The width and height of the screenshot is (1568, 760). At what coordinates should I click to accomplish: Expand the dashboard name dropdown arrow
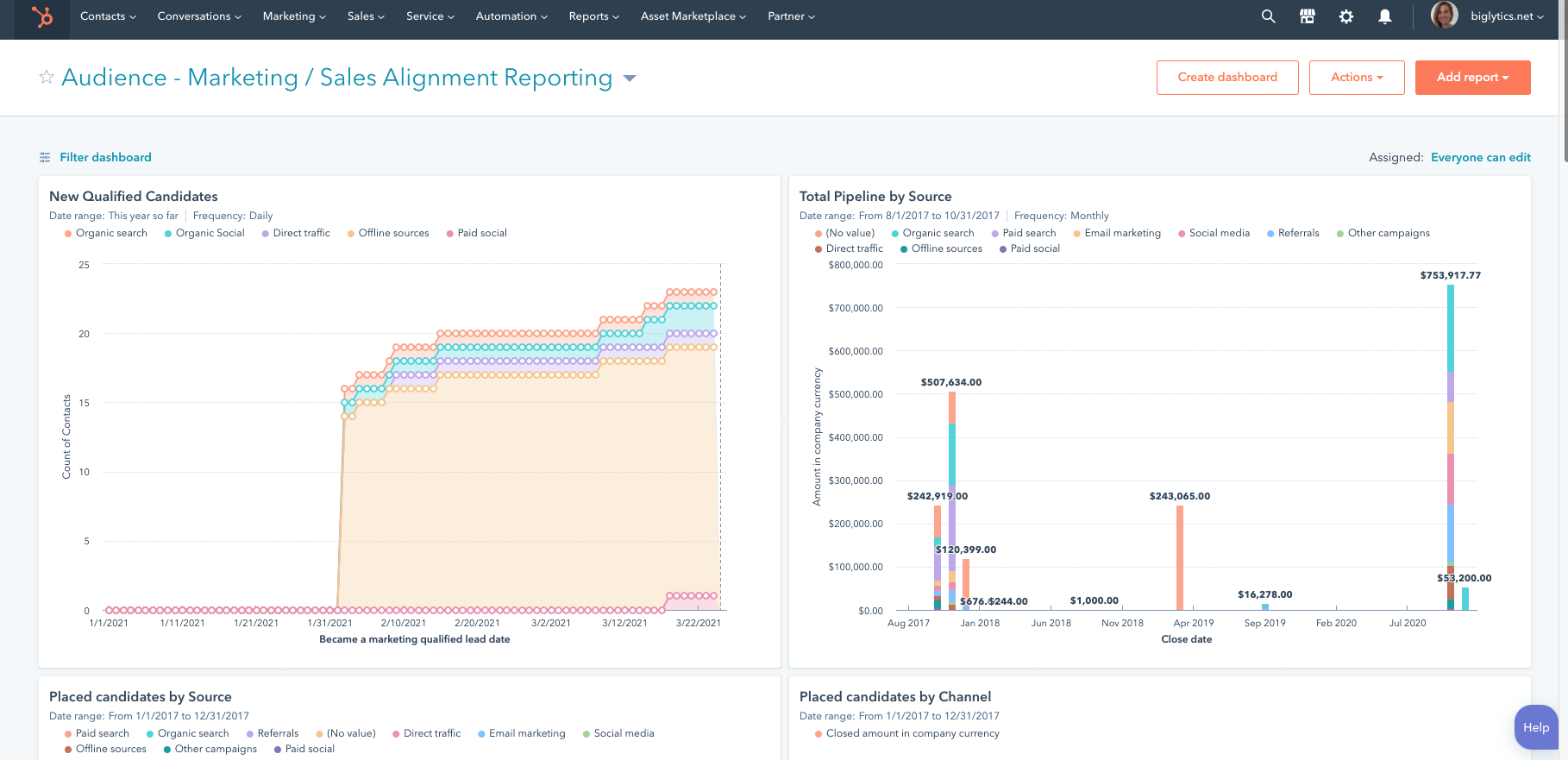(630, 79)
